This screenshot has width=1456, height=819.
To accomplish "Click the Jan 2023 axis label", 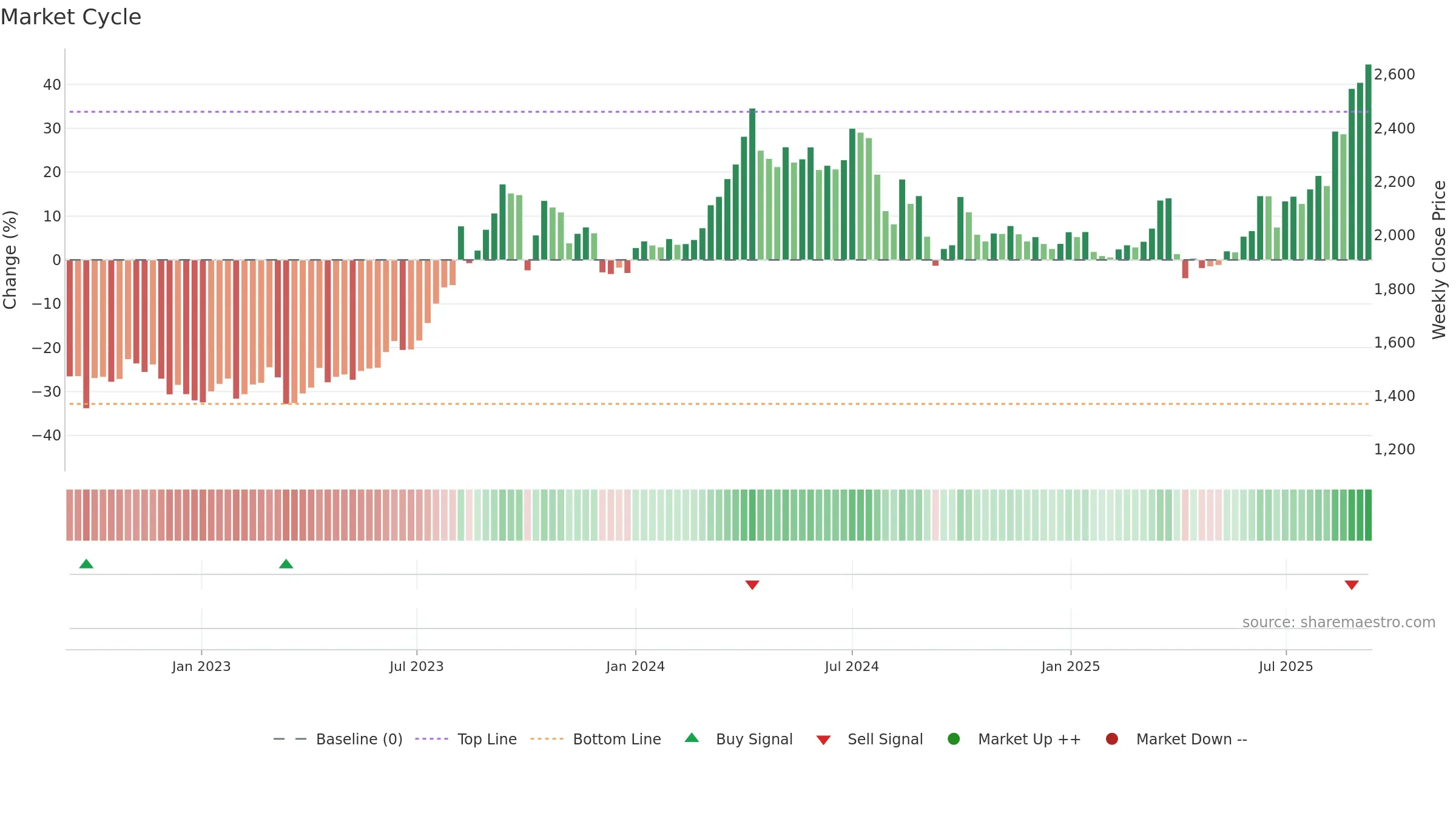I will tap(201, 667).
